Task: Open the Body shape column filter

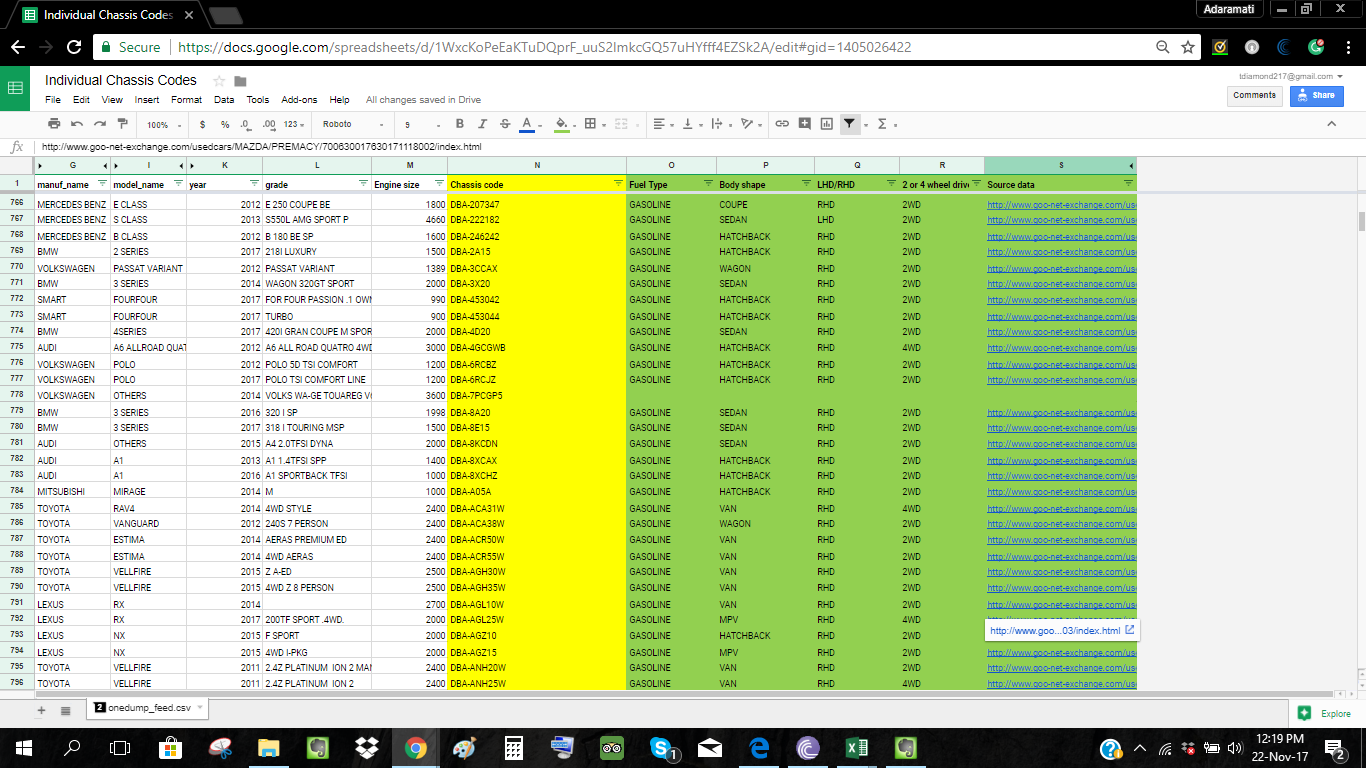Action: pyautogui.click(x=806, y=184)
